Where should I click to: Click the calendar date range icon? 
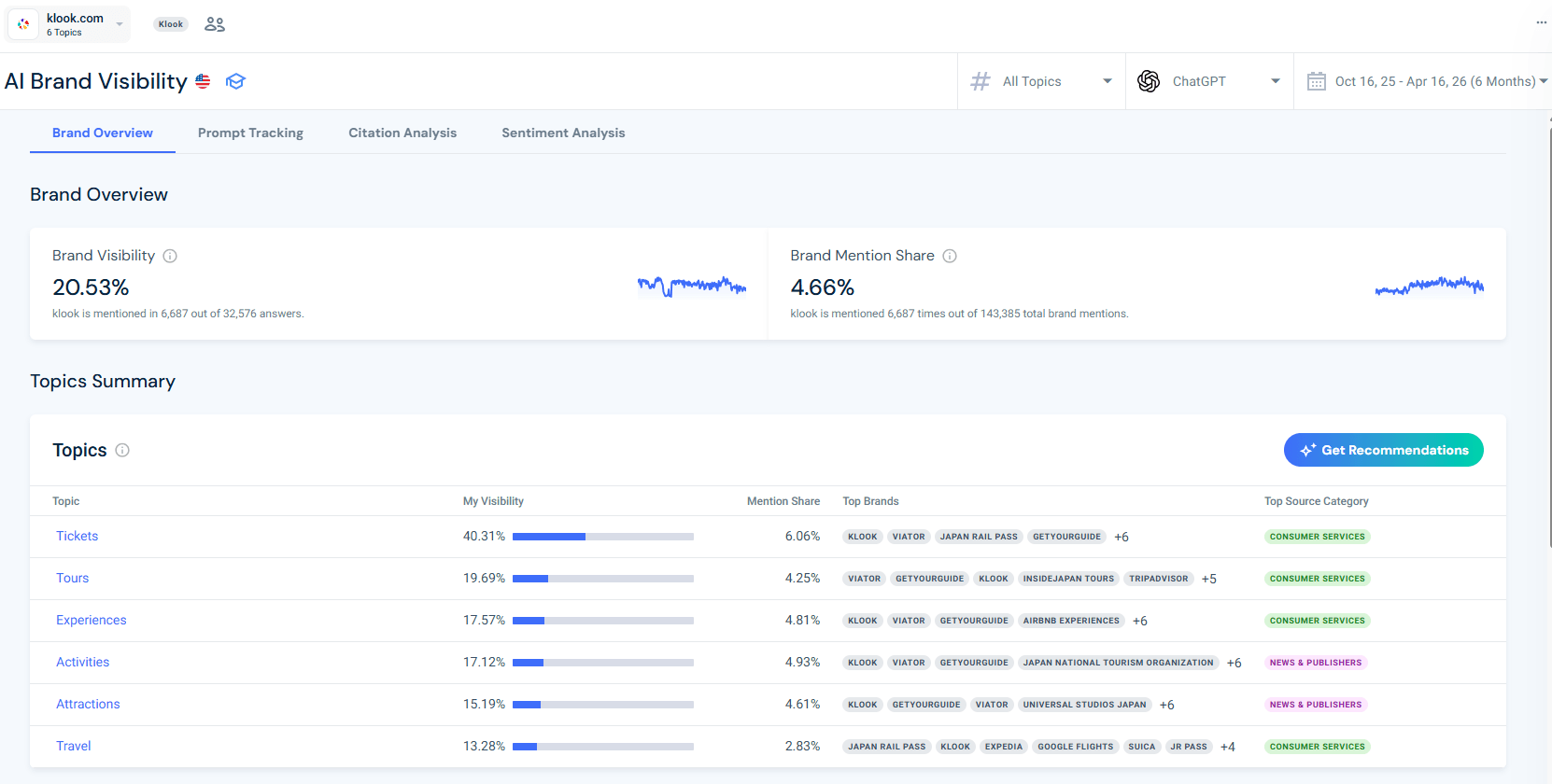coord(1317,81)
